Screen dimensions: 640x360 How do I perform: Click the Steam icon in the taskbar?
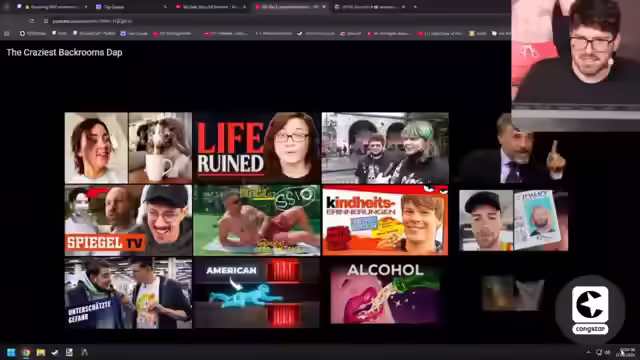(x=55, y=352)
